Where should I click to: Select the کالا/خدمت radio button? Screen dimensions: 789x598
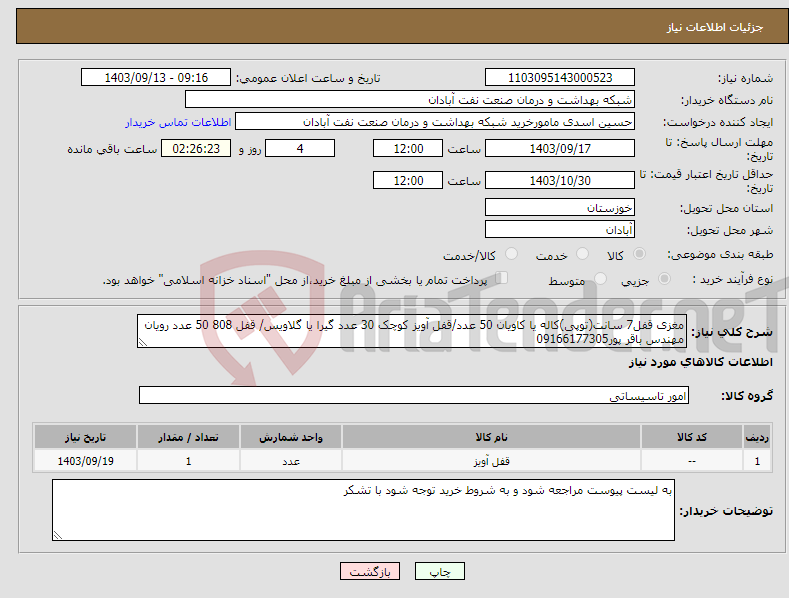tap(511, 254)
